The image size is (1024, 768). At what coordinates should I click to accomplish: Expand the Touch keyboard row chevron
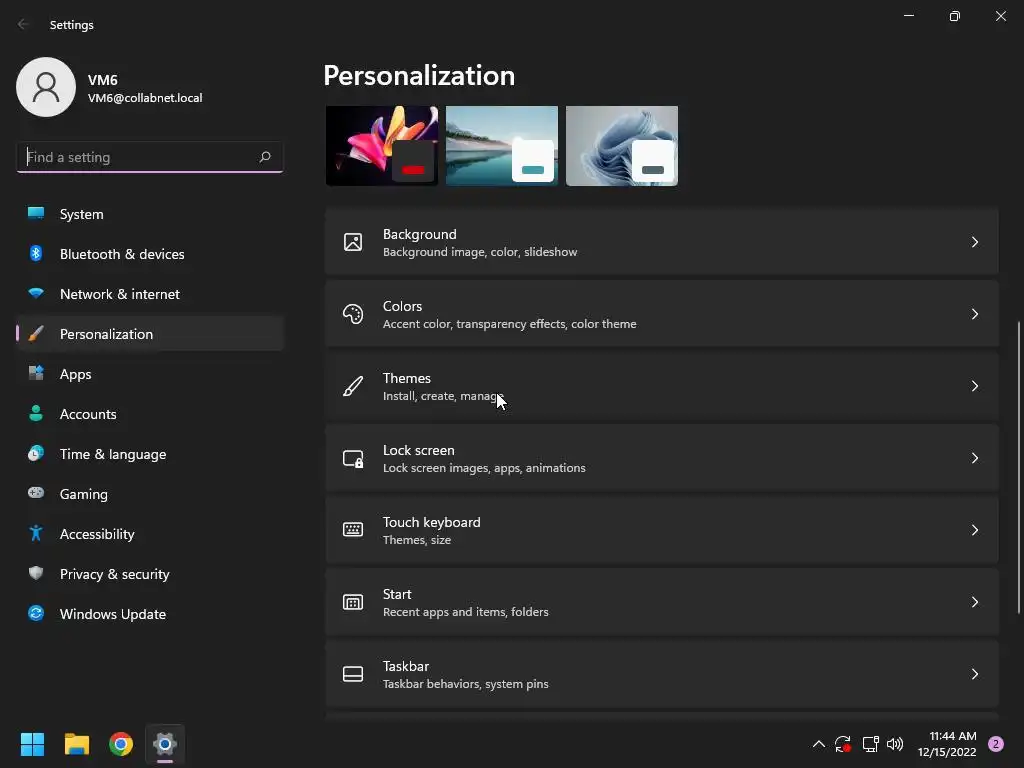(x=974, y=530)
